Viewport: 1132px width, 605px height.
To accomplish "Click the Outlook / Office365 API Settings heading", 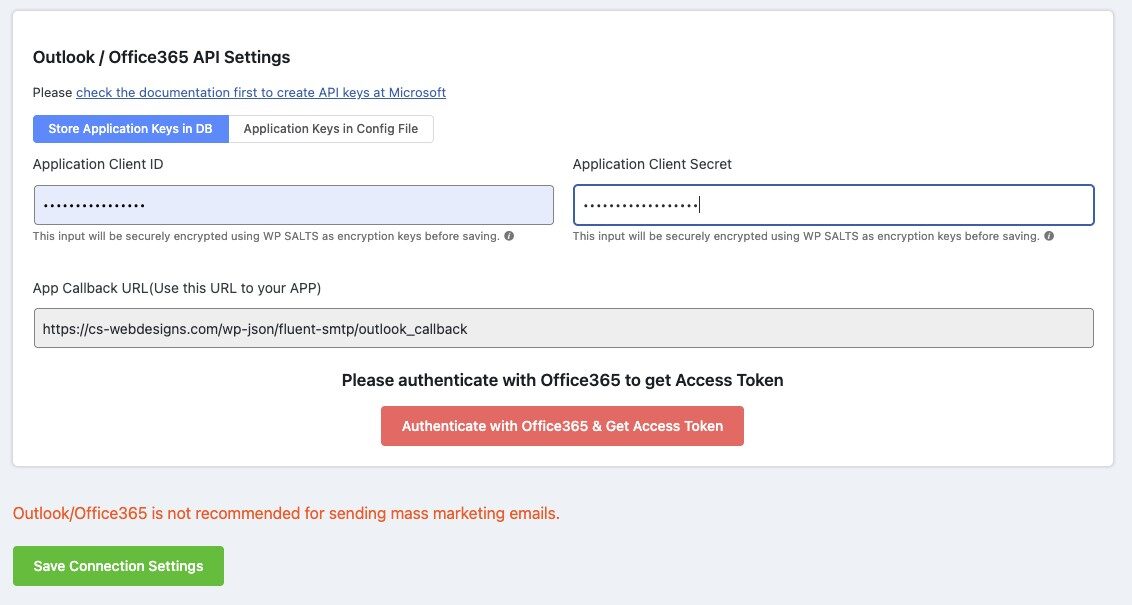I will pyautogui.click(x=161, y=58).
